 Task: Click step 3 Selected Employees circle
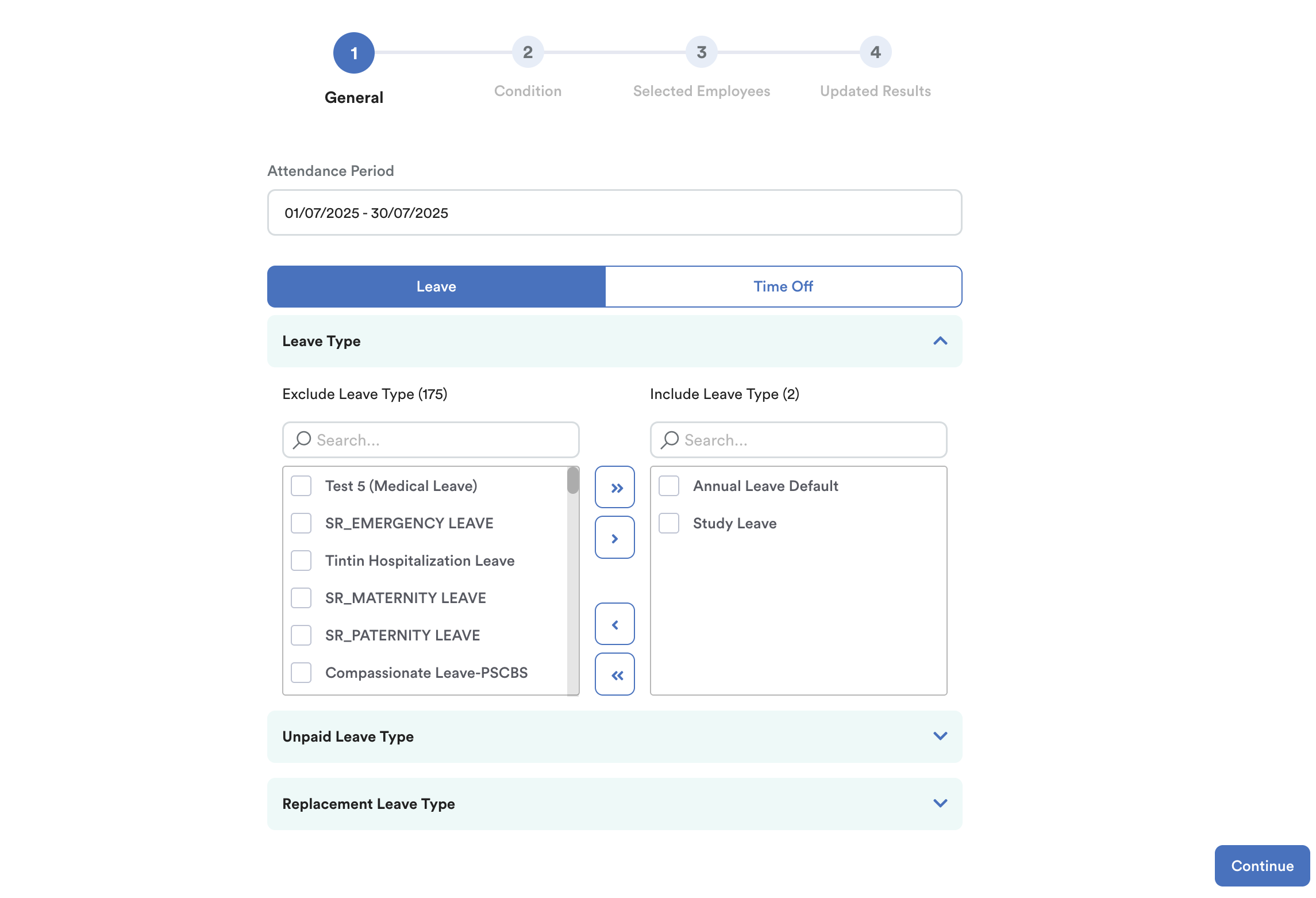pyautogui.click(x=701, y=52)
